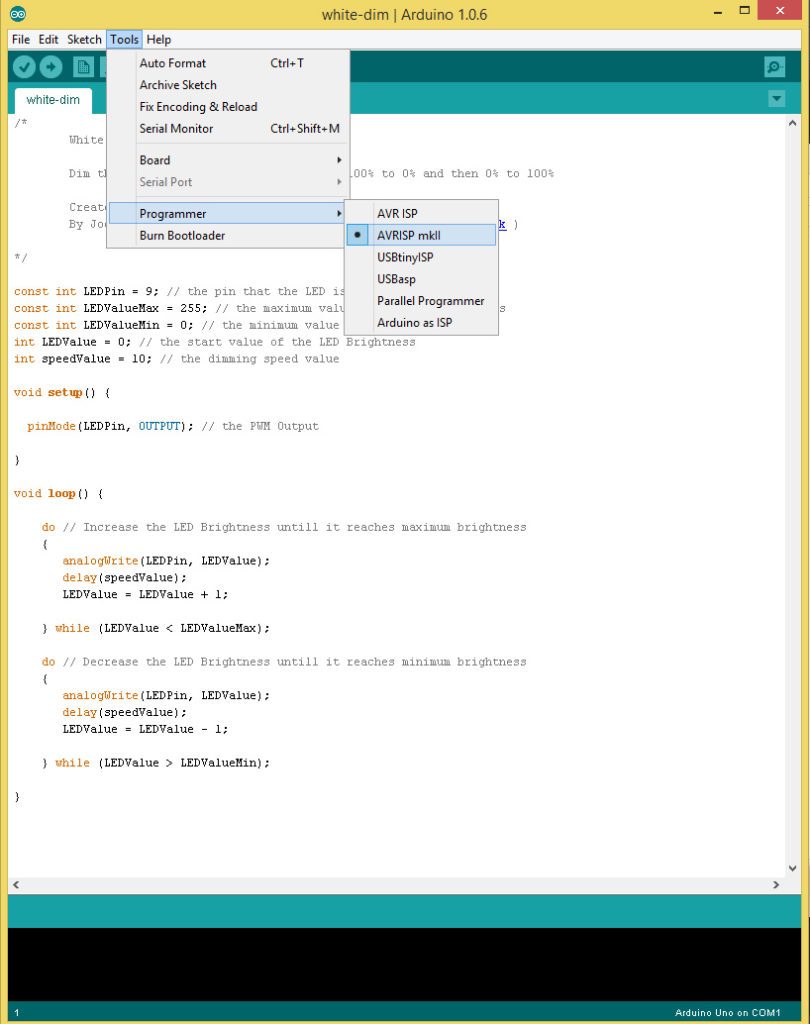Switch to the white-dim tab
The image size is (810, 1024).
[52, 100]
